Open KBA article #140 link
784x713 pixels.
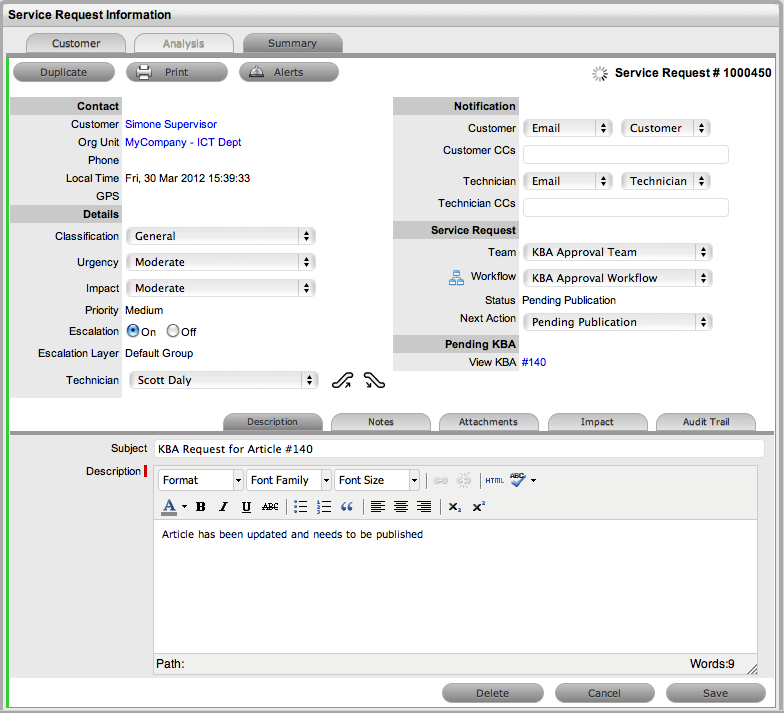point(534,362)
